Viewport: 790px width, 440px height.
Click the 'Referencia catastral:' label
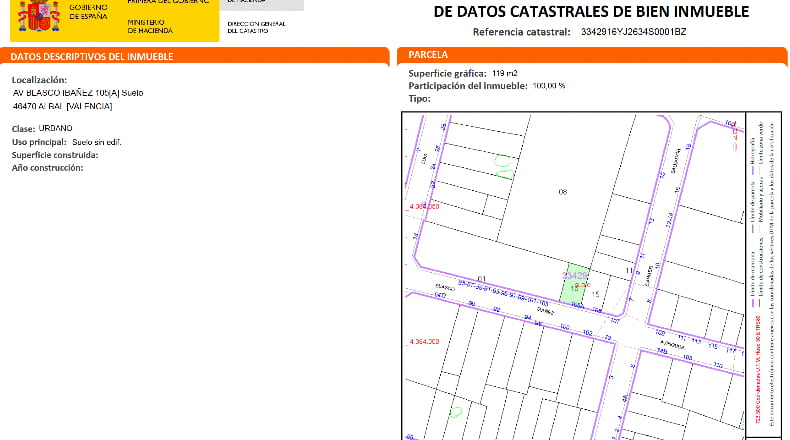pos(521,32)
